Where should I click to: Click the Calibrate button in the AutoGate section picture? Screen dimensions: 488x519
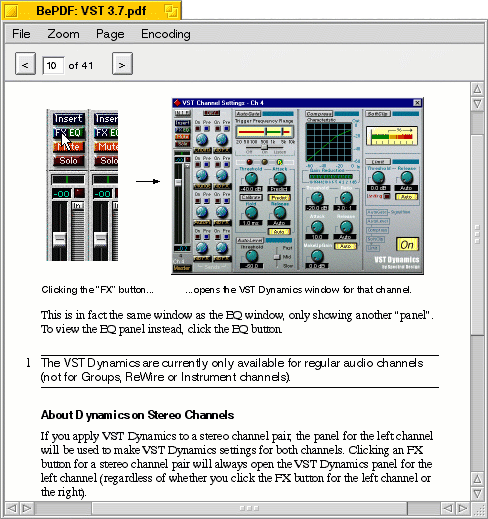pos(251,197)
